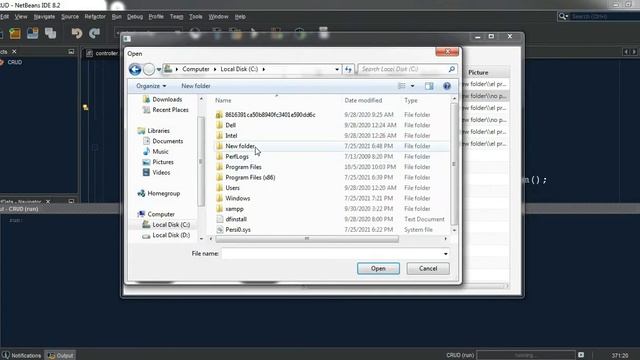Click the vertical scrollbar of file list
640x360 pixels.
click(453, 164)
